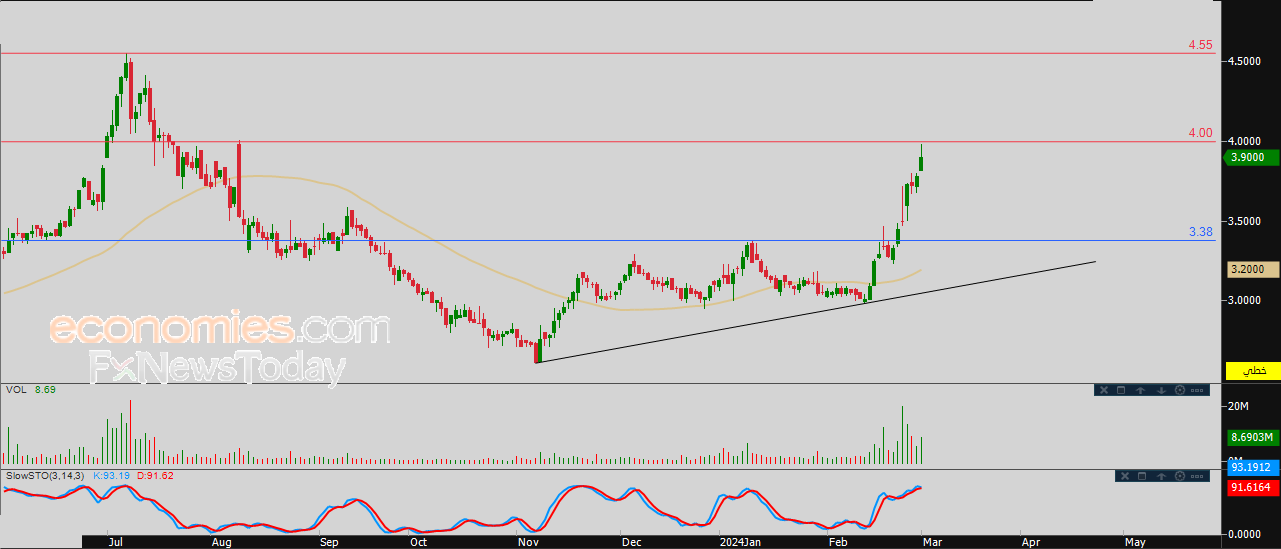
Task: Click the May label on time axis
Action: point(1134,541)
